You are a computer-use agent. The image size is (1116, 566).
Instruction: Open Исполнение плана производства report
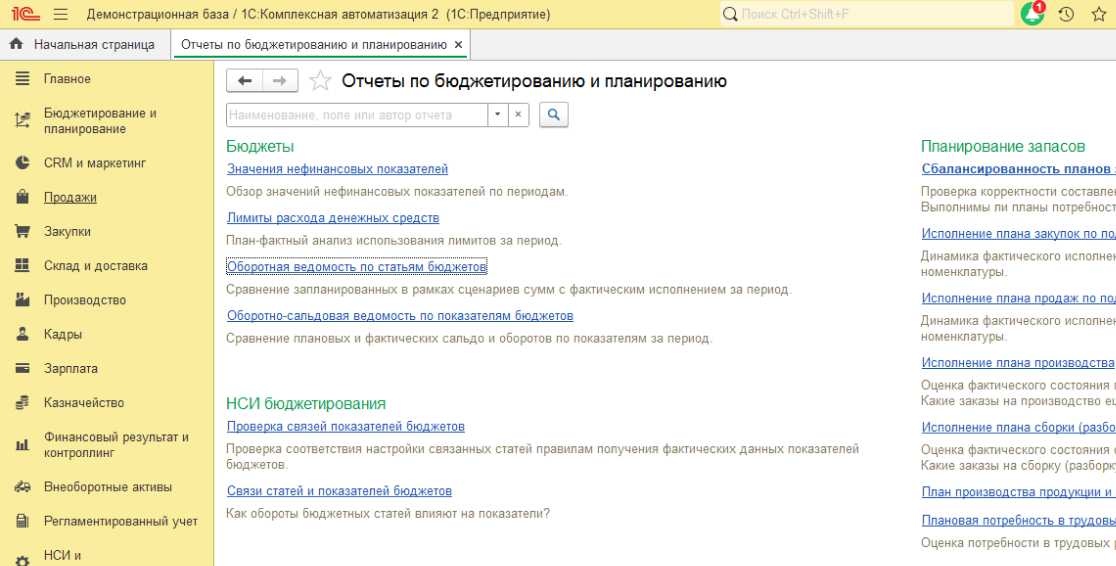click(x=1018, y=362)
